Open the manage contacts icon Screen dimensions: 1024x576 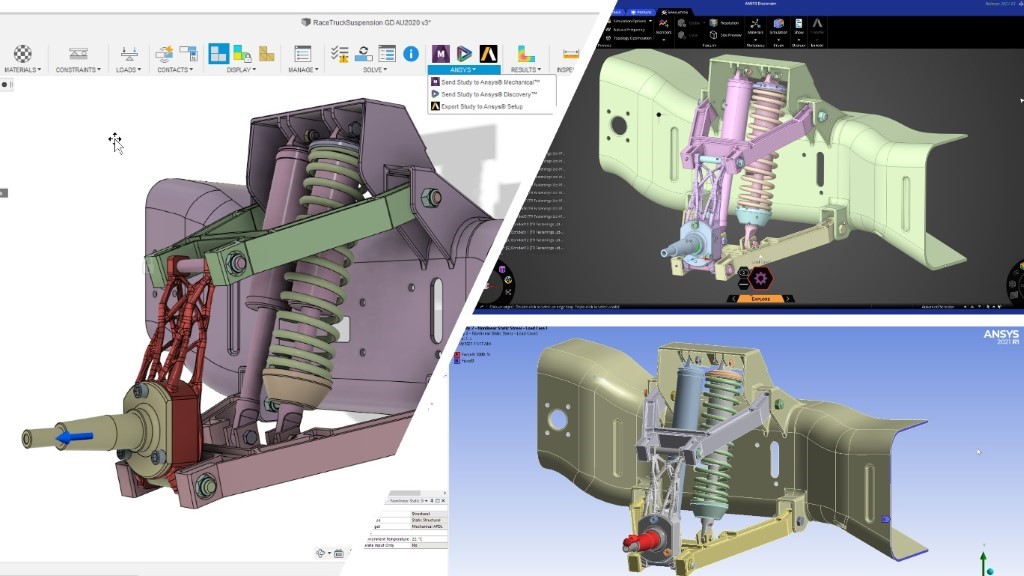pos(189,54)
